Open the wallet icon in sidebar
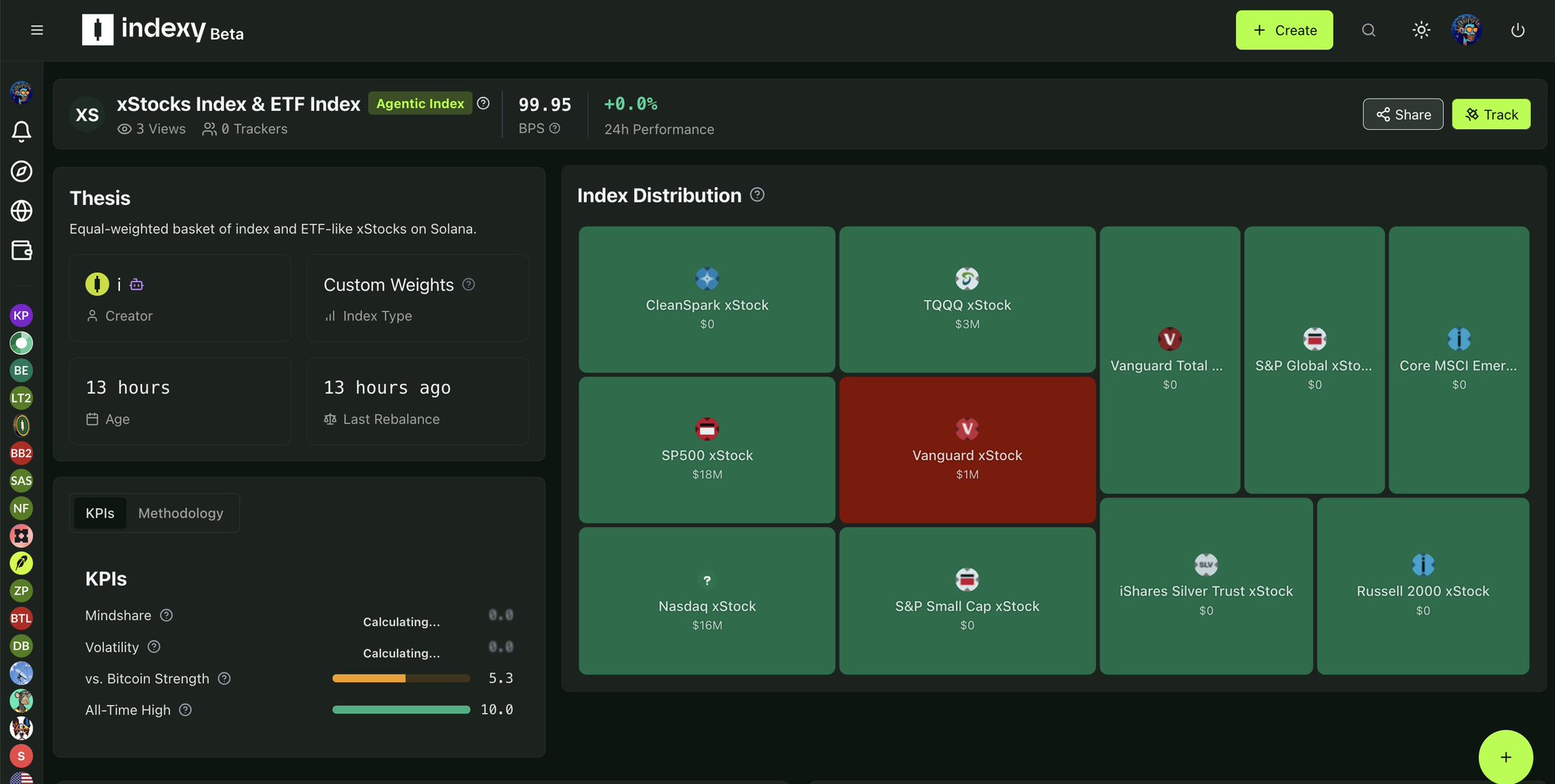The image size is (1555, 784). click(21, 250)
